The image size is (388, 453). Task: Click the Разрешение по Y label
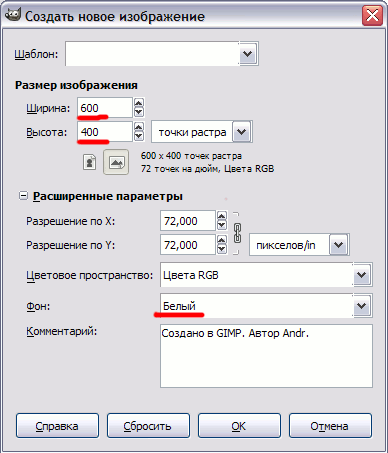tap(71, 245)
